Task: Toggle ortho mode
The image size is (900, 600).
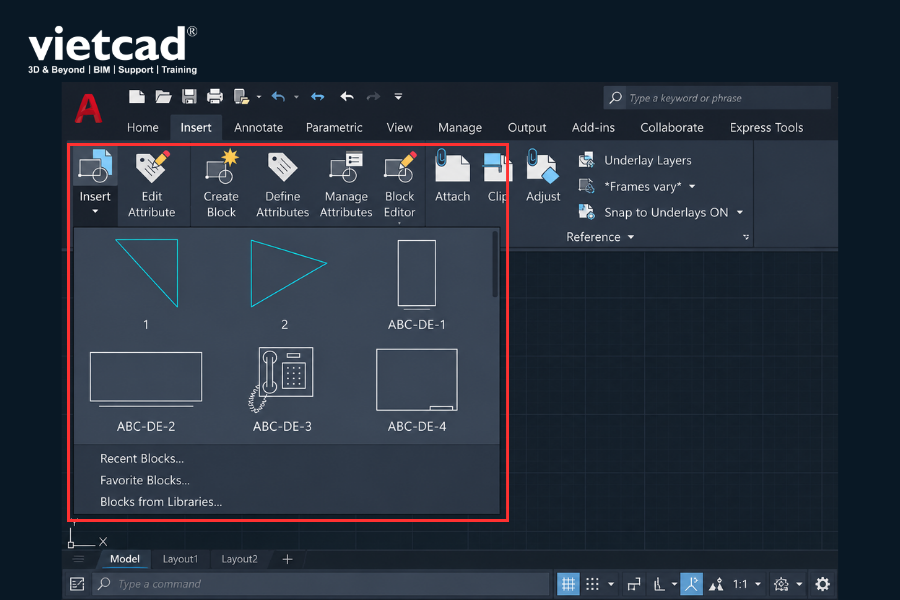Action: [x=634, y=584]
